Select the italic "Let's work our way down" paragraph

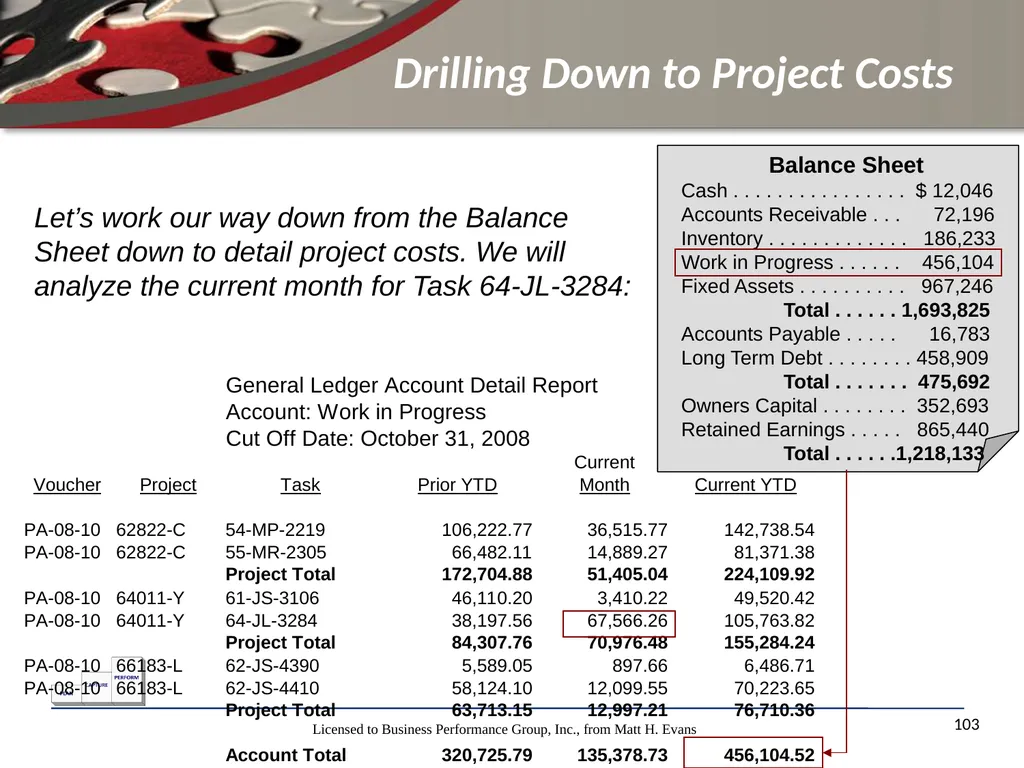tap(333, 252)
